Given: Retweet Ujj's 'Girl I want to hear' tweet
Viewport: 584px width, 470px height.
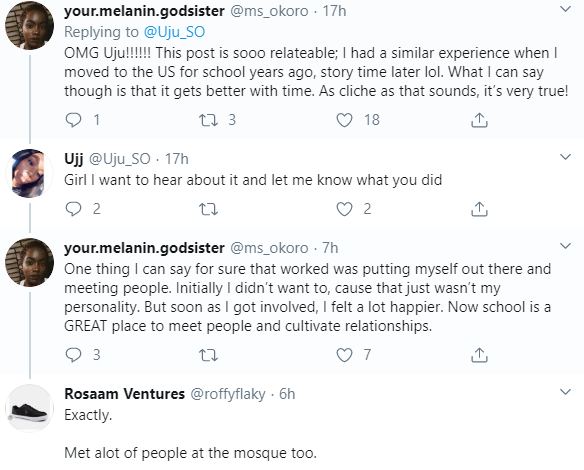Looking at the screenshot, I should point(208,209).
